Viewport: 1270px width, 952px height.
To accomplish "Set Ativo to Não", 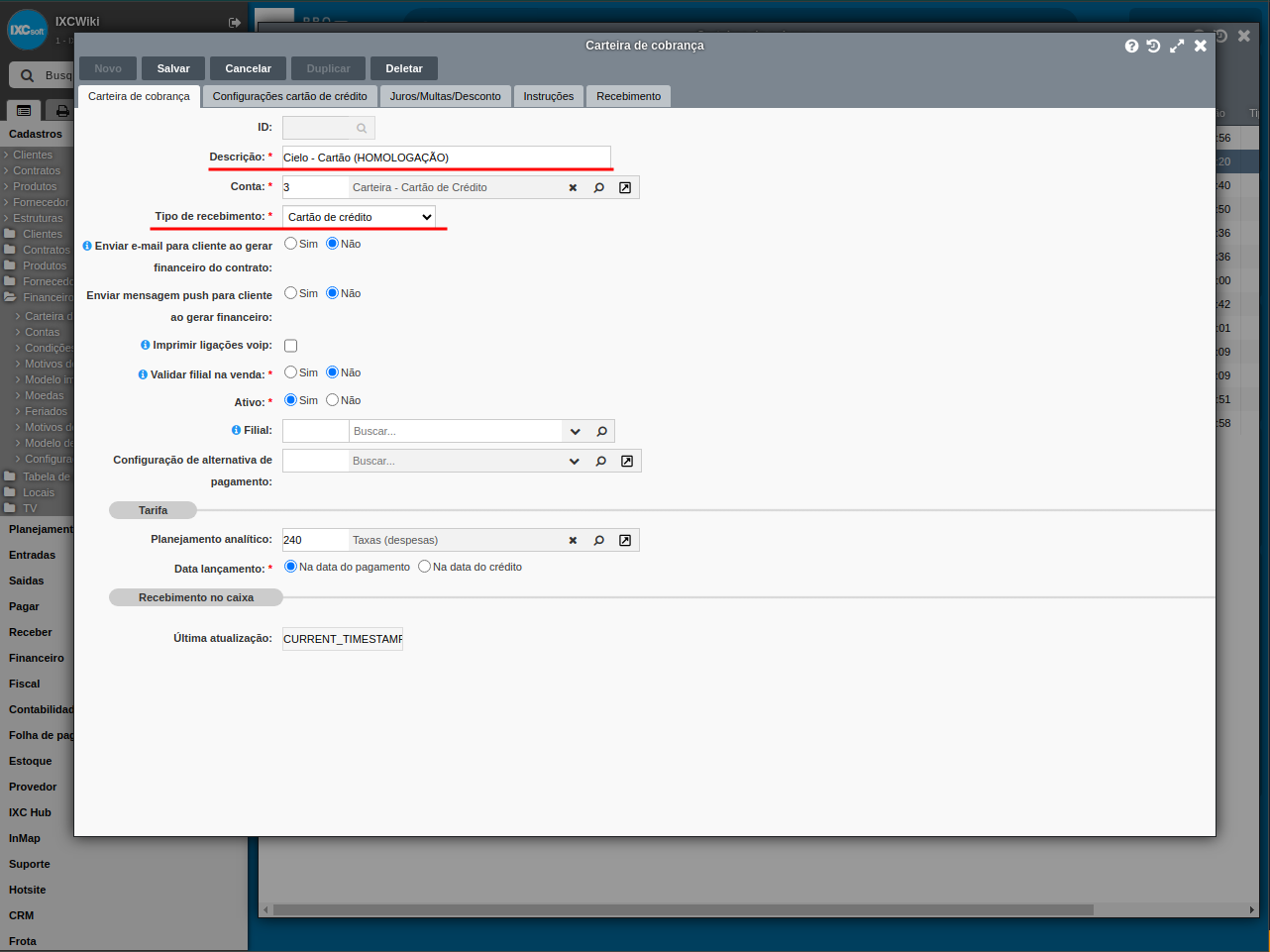I will [332, 400].
